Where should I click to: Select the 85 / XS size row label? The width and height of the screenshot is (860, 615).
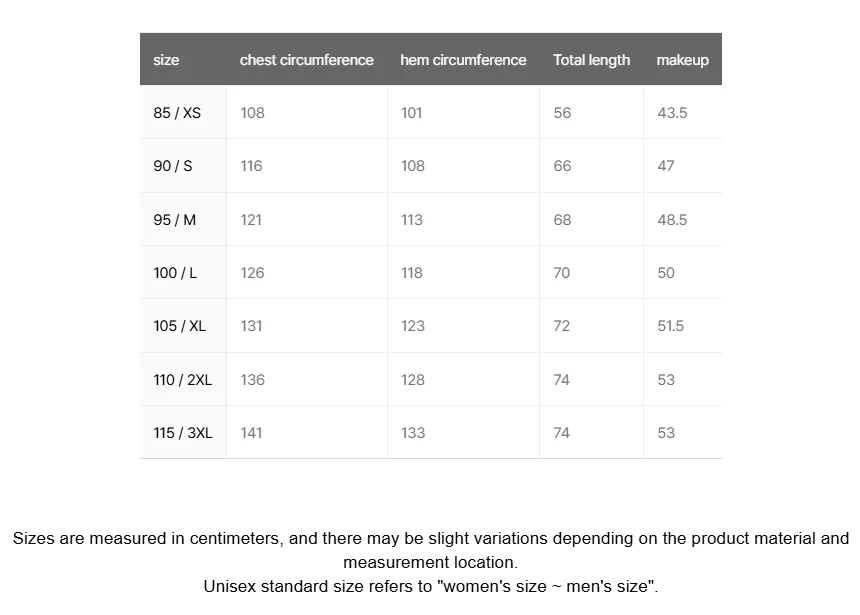tap(177, 112)
